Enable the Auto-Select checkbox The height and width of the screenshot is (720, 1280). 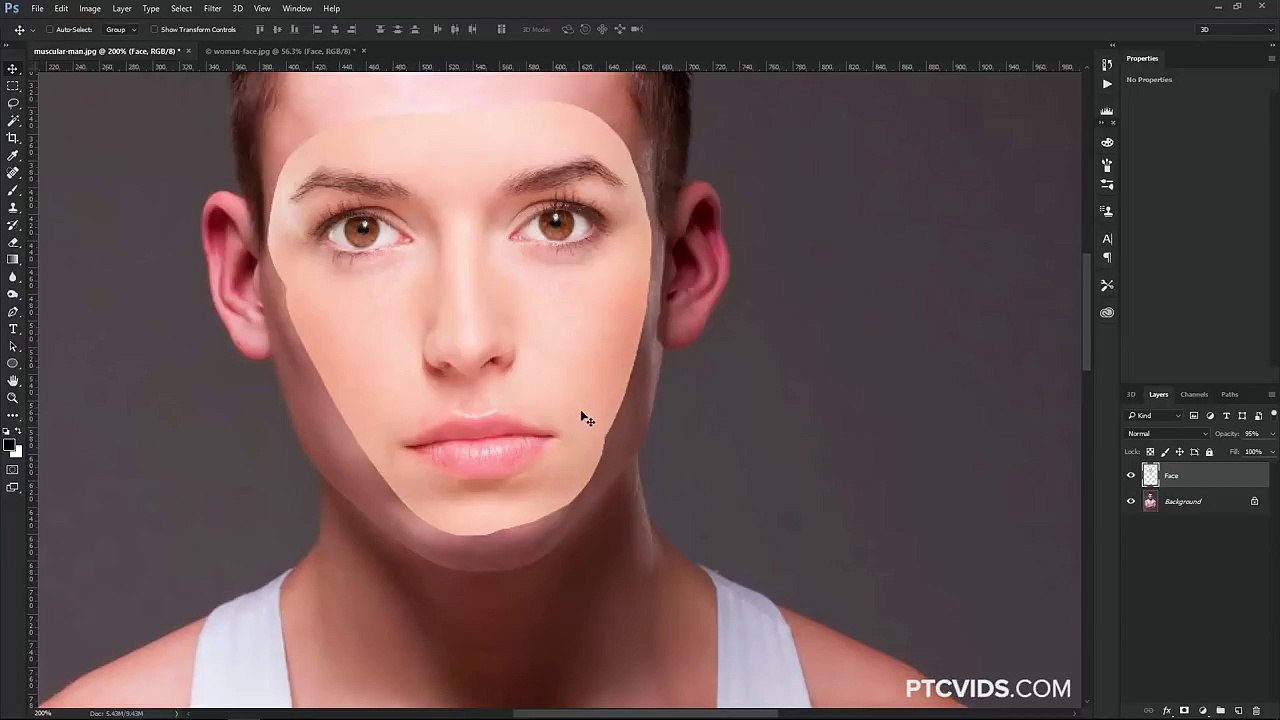pos(49,29)
